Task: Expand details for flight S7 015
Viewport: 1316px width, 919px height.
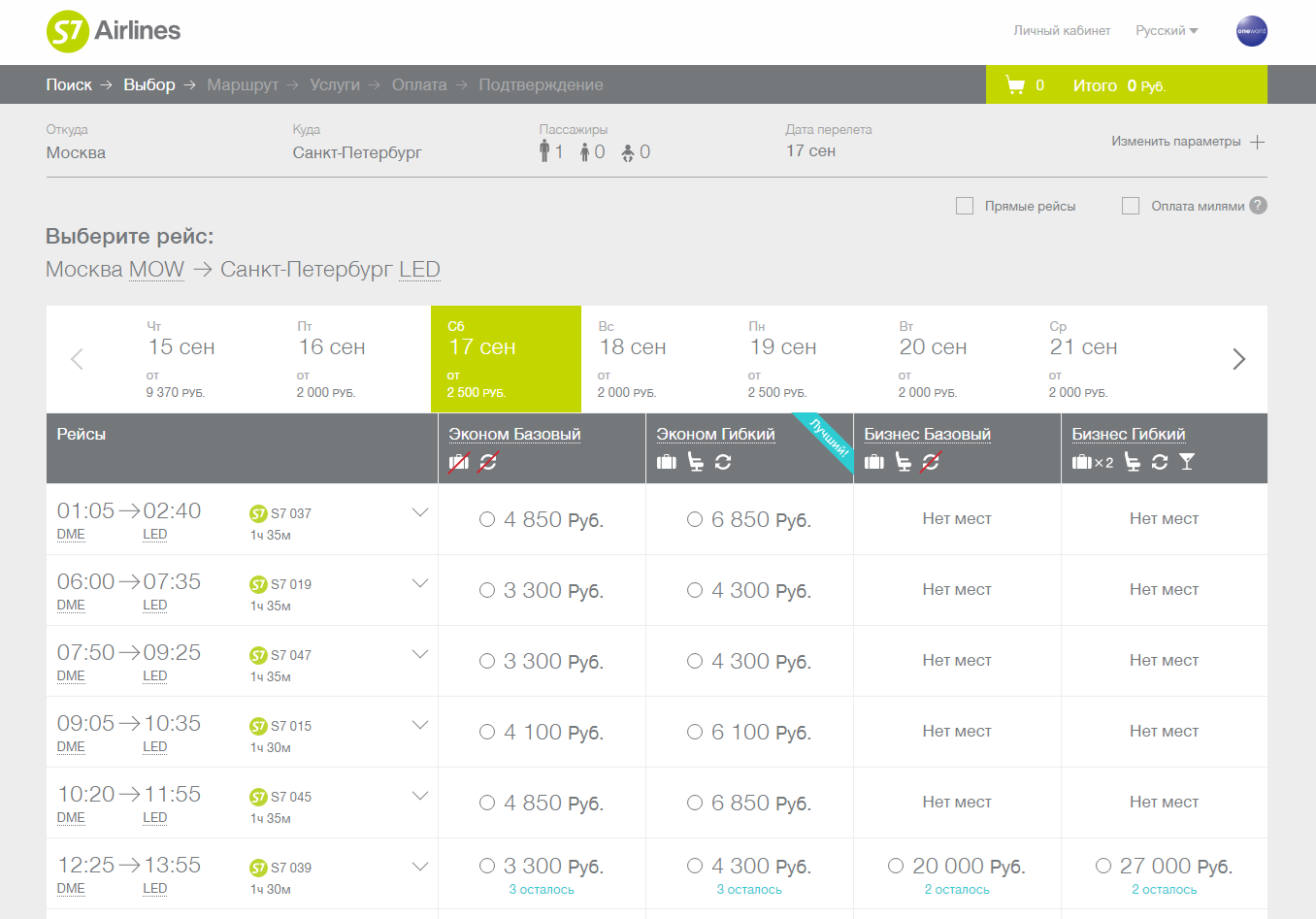Action: (420, 725)
